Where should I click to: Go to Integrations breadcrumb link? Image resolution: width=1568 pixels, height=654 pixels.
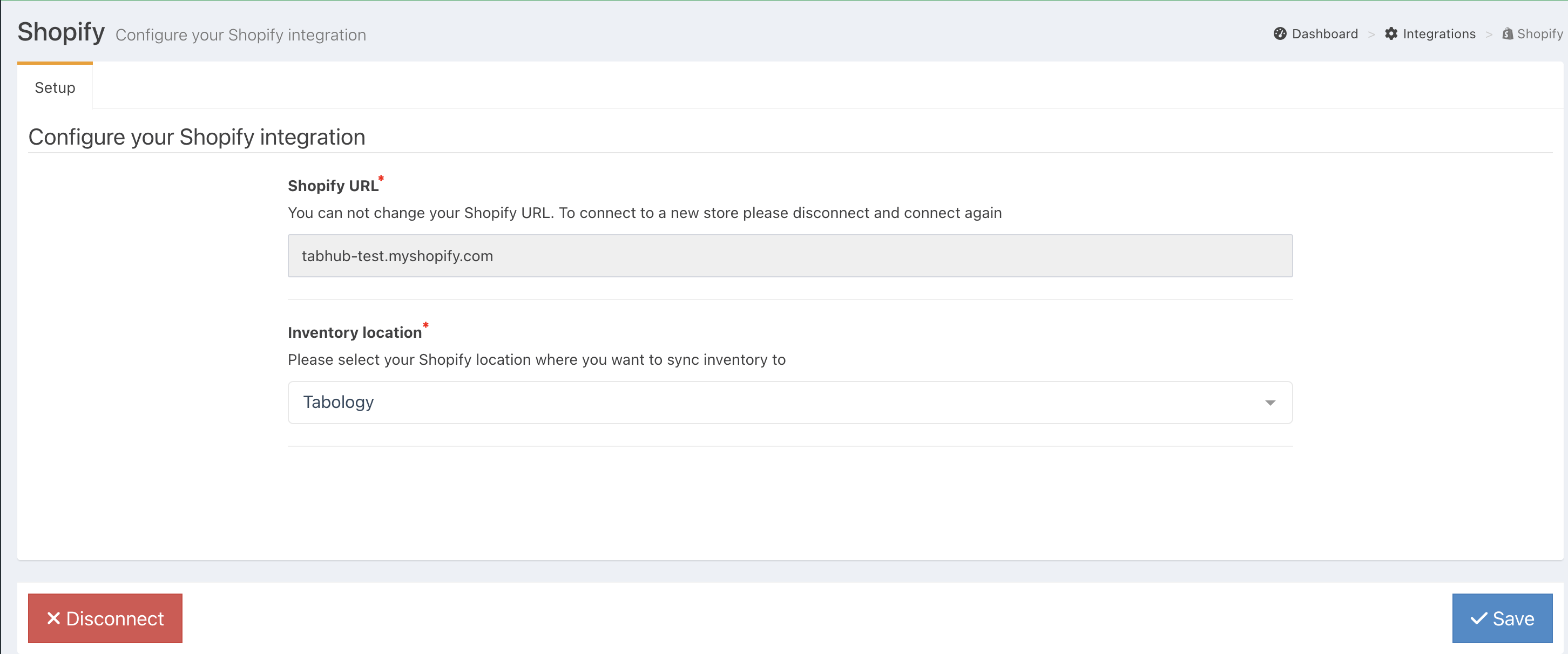[x=1439, y=34]
